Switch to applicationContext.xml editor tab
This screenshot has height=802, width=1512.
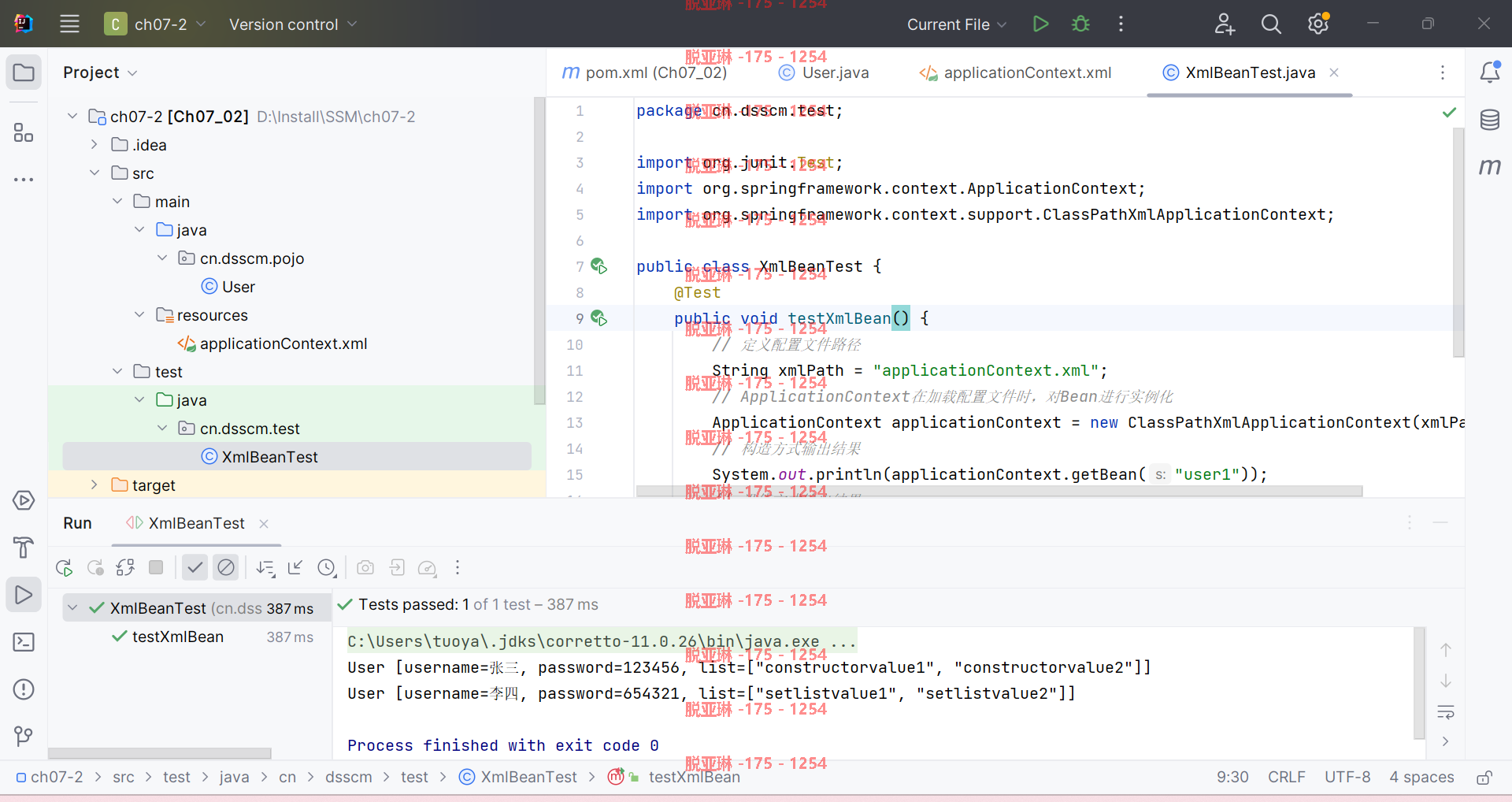tap(1016, 72)
